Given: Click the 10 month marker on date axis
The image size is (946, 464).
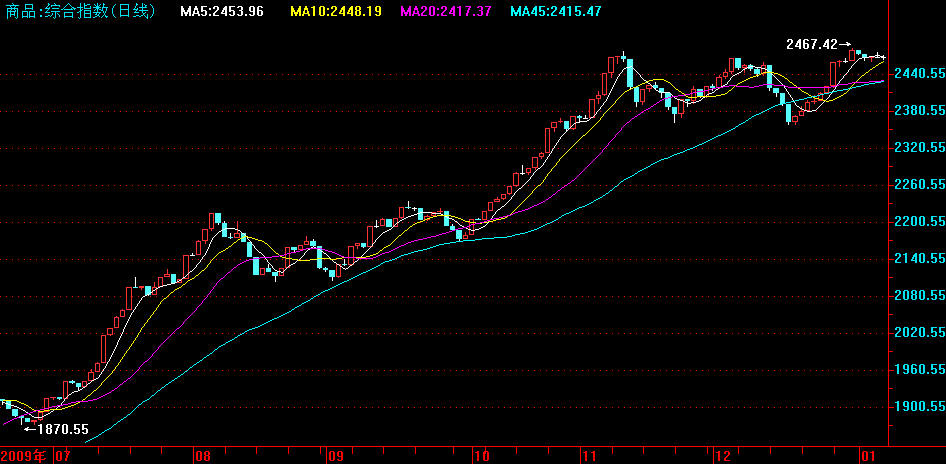Looking at the screenshot, I should 481,456.
